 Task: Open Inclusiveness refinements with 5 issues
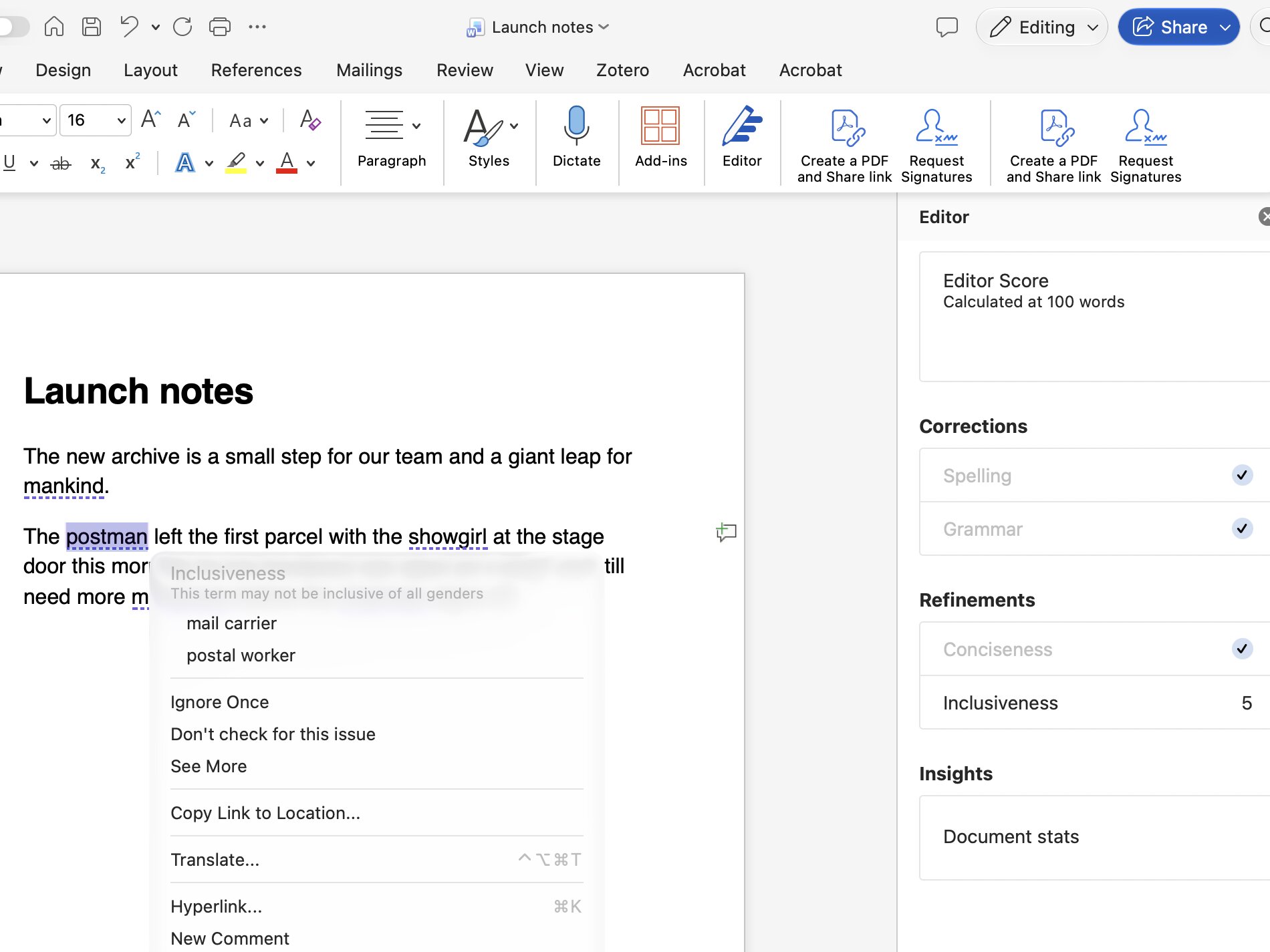pos(1095,702)
